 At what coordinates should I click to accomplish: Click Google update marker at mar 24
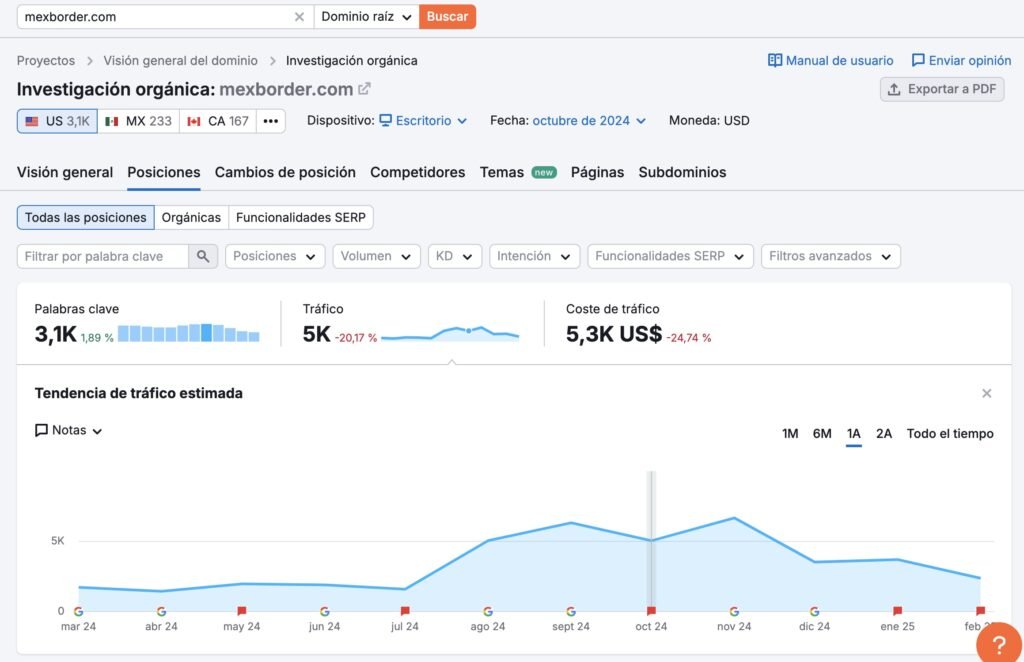point(78,612)
